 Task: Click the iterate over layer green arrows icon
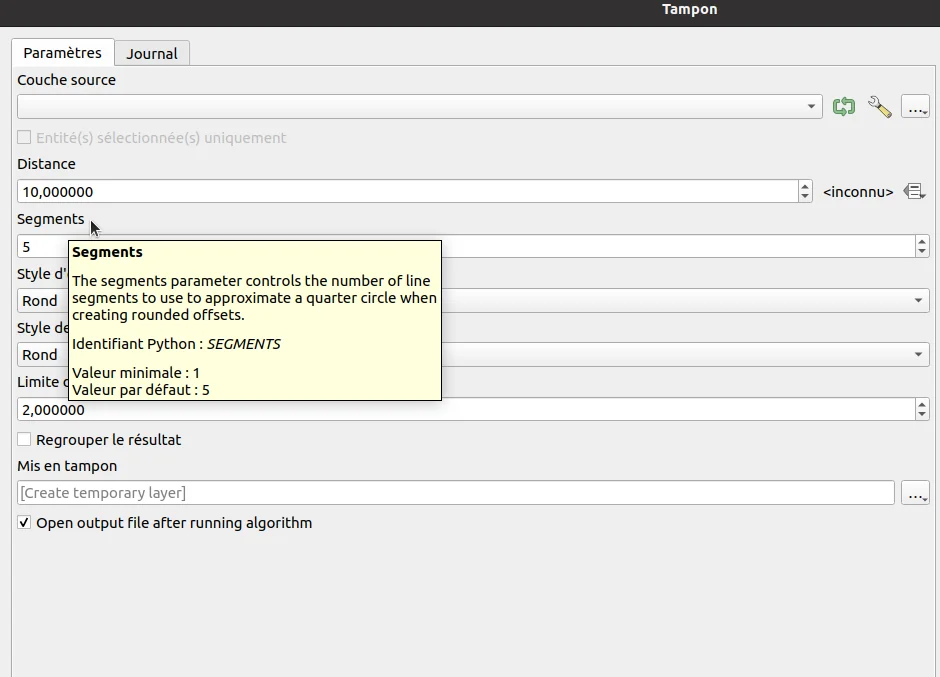point(844,107)
